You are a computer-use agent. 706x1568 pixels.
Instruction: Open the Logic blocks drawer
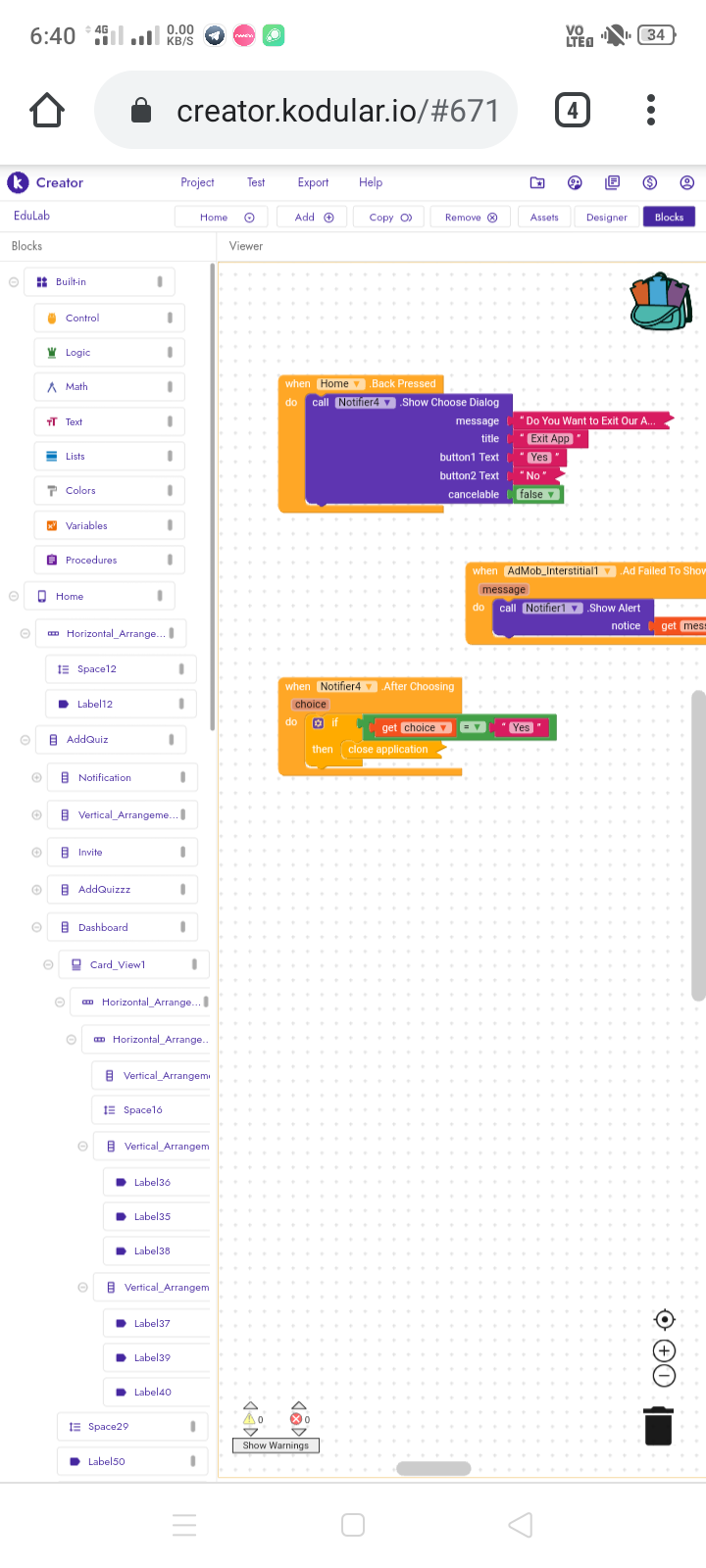tap(109, 353)
